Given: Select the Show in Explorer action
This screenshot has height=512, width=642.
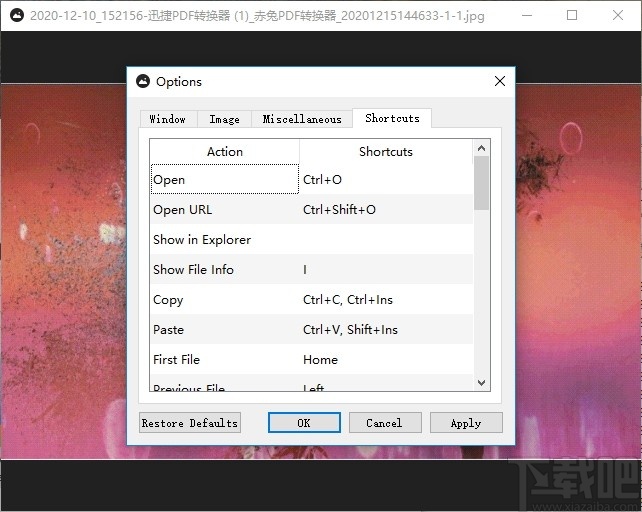Looking at the screenshot, I should pyautogui.click(x=225, y=239).
